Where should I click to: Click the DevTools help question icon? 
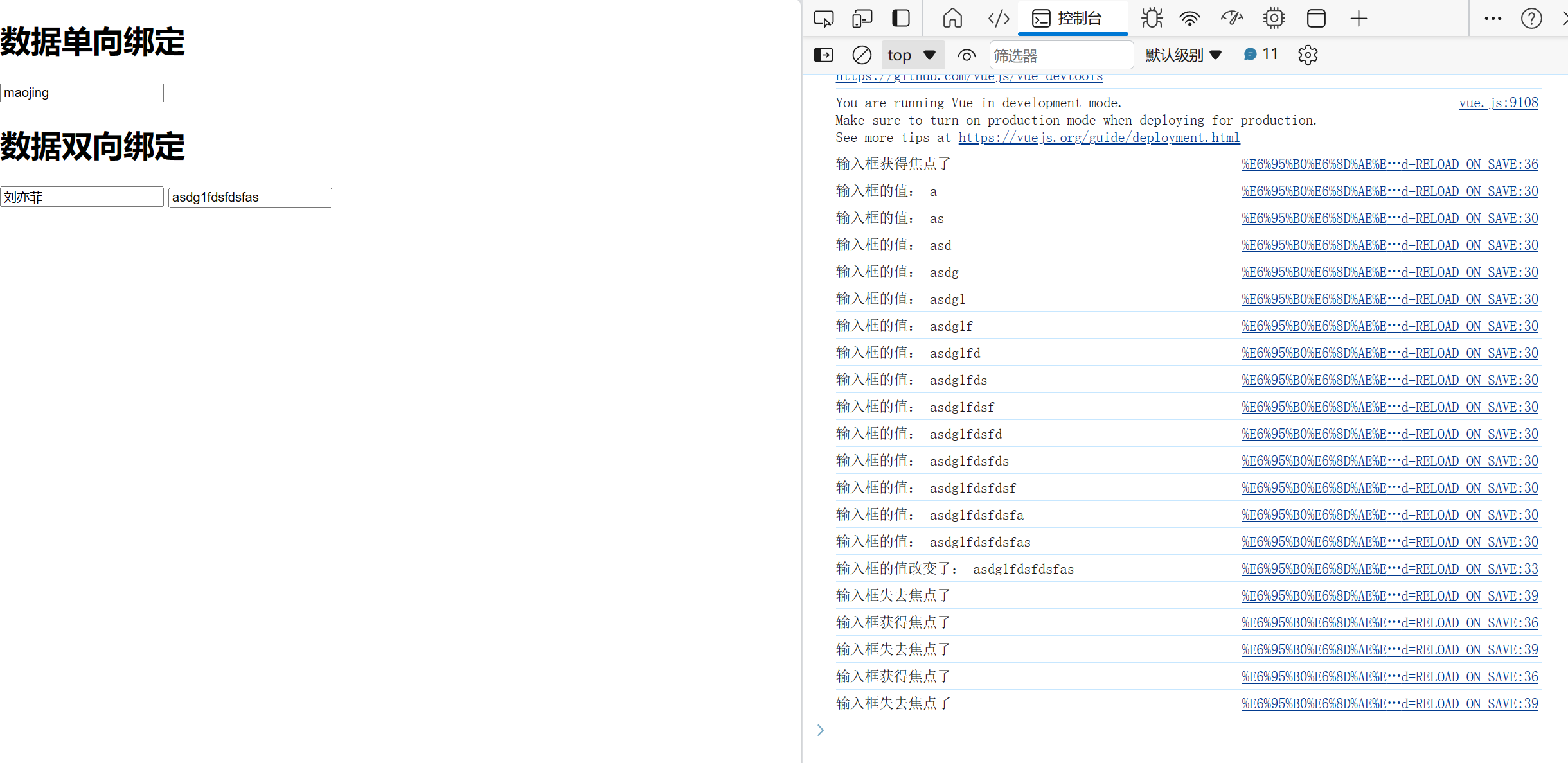coord(1531,19)
